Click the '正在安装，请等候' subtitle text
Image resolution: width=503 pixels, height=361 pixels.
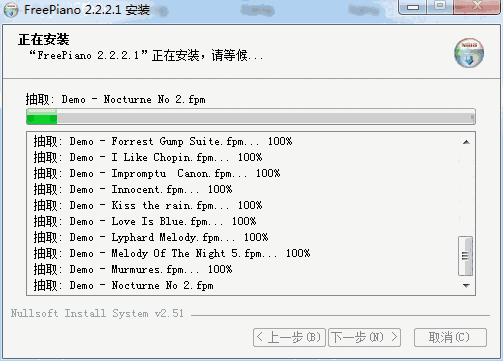pyautogui.click(x=147, y=55)
